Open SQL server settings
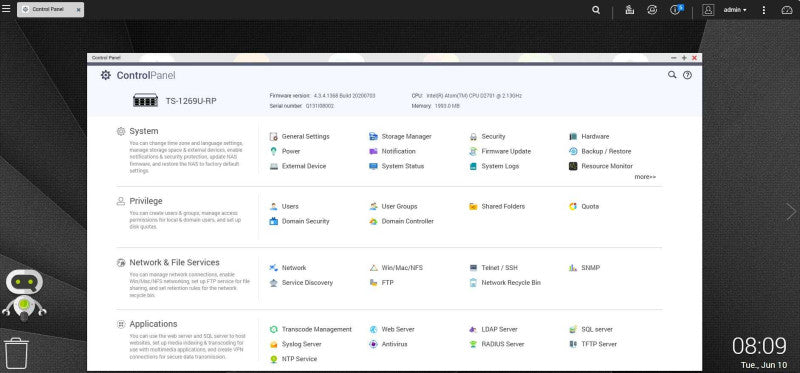Viewport: 800px width, 373px height. click(591, 330)
